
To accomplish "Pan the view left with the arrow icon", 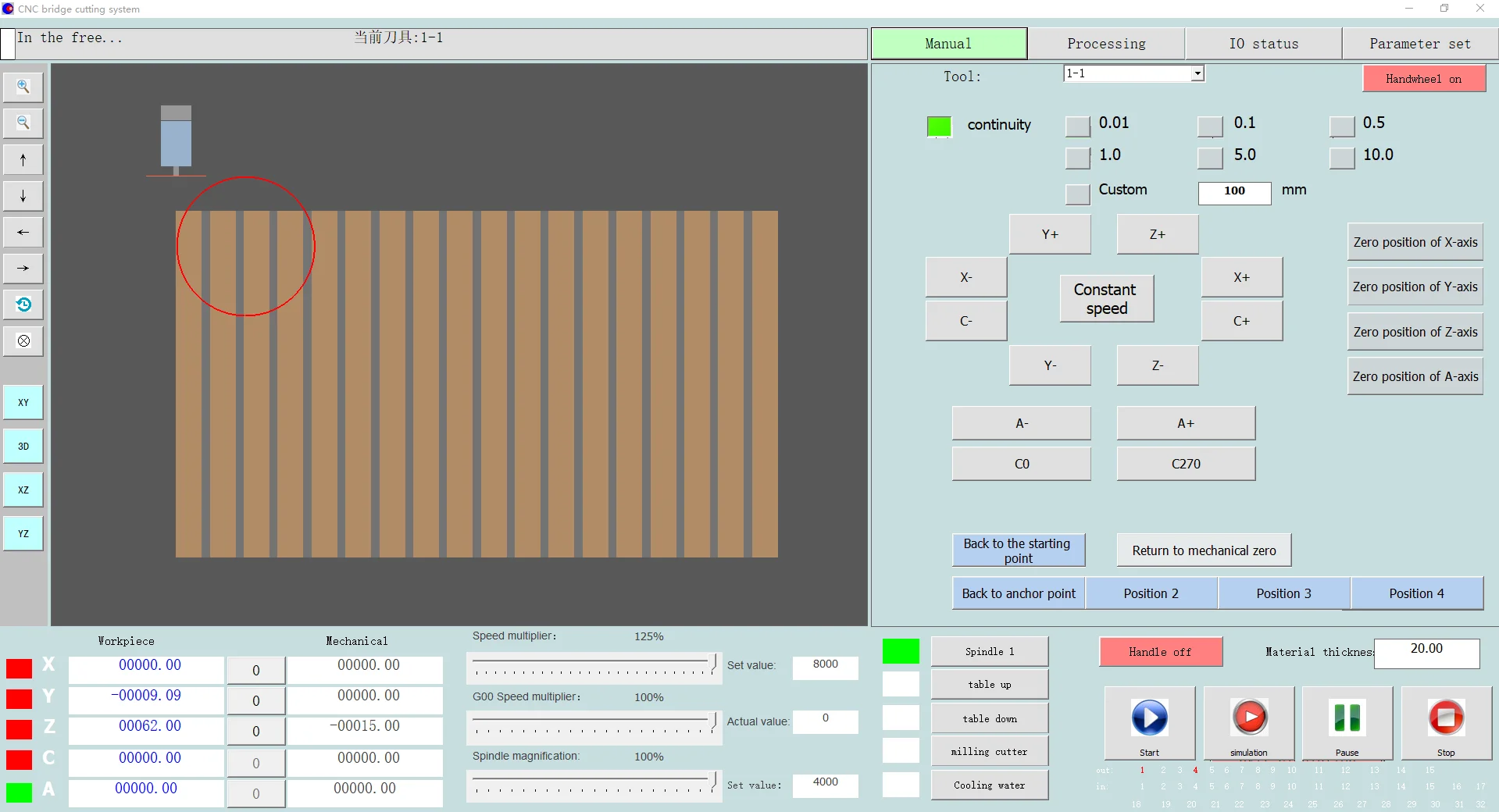I will pos(23,233).
